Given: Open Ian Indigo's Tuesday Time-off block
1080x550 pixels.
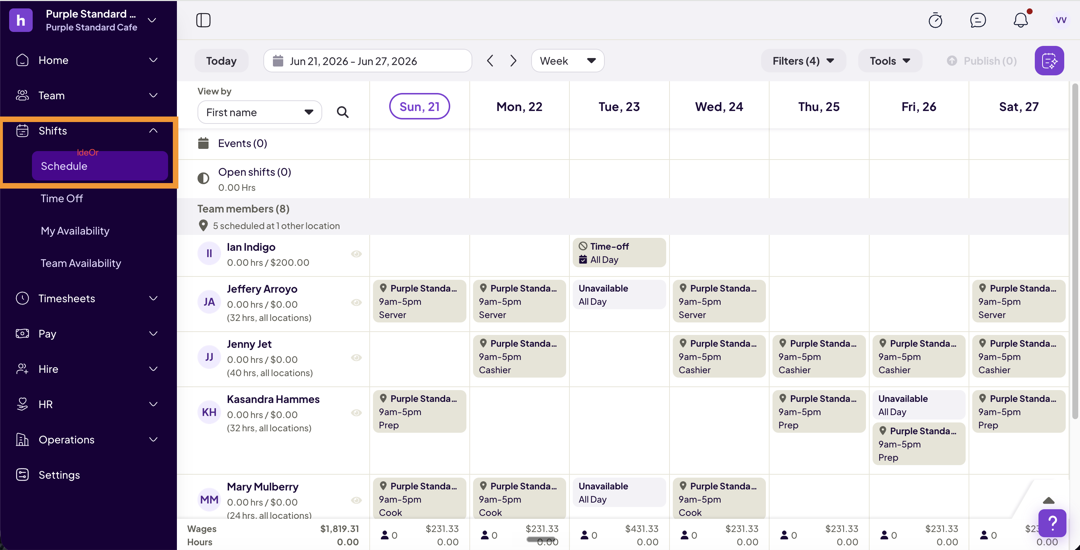Looking at the screenshot, I should [619, 253].
